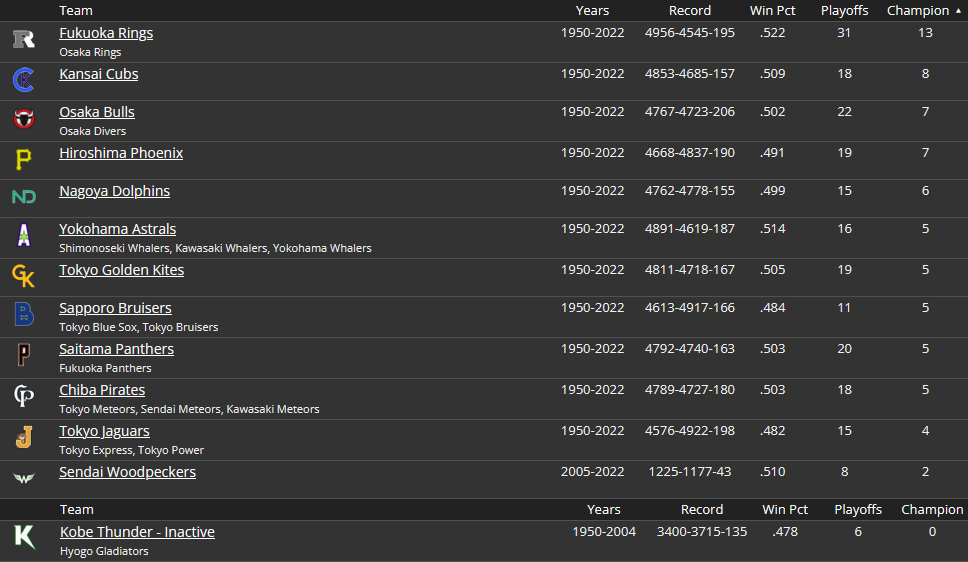Sort active teams by Record header

[690, 11]
